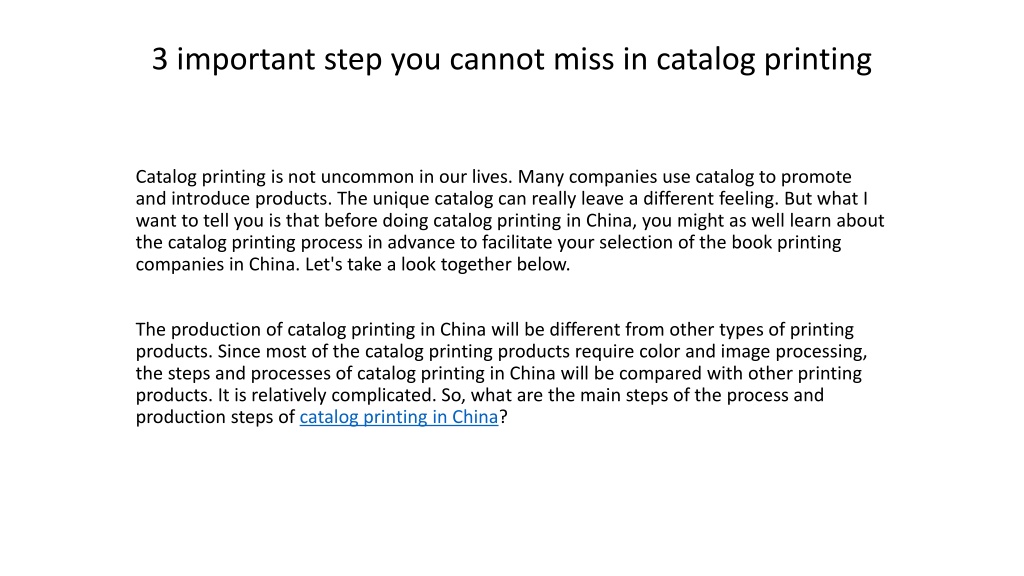This screenshot has width=1024, height=576.
Task: Click the word 'important' in the title
Action: [246, 60]
